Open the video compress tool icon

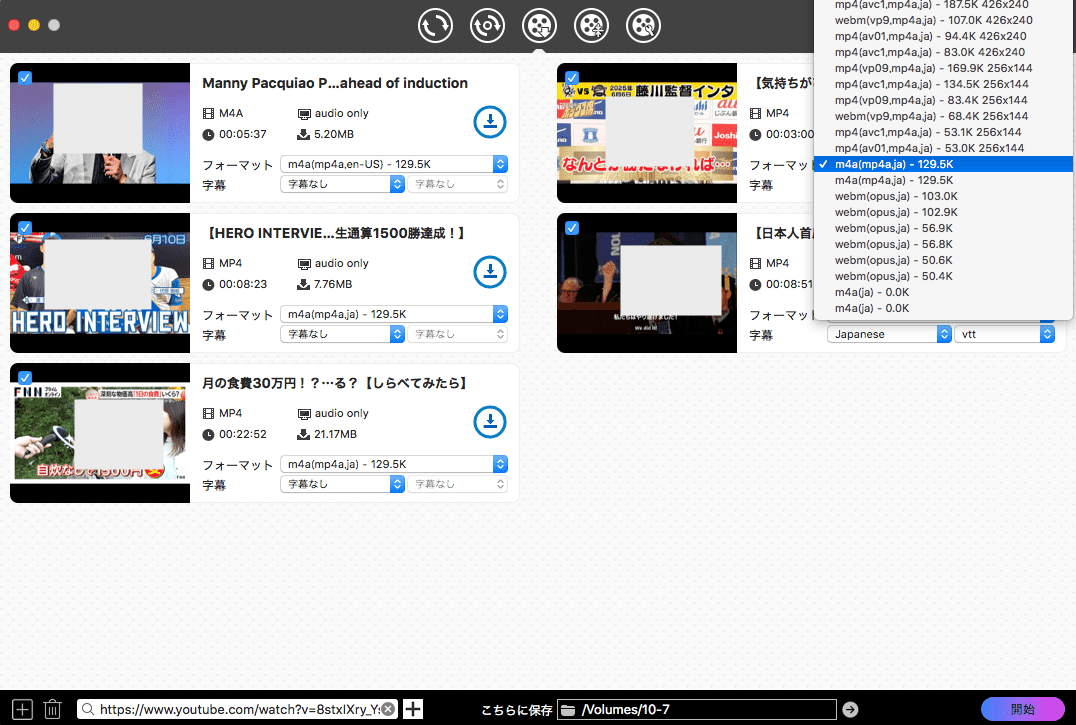591,26
